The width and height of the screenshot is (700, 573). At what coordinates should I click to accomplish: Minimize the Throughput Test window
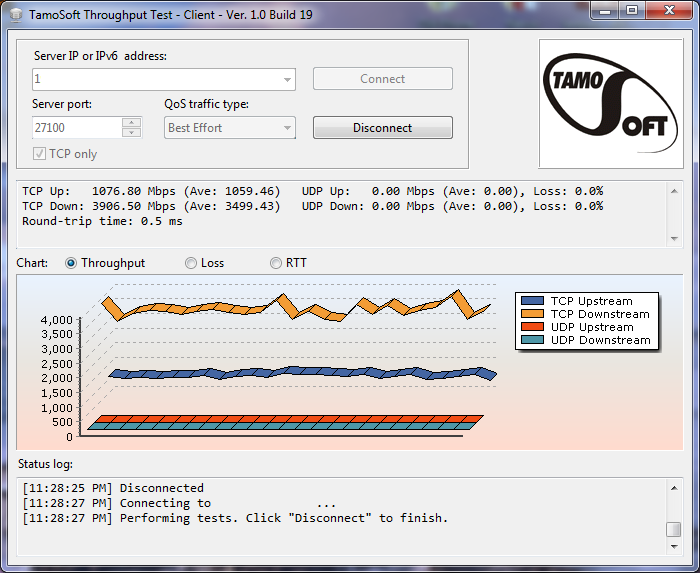(x=605, y=11)
